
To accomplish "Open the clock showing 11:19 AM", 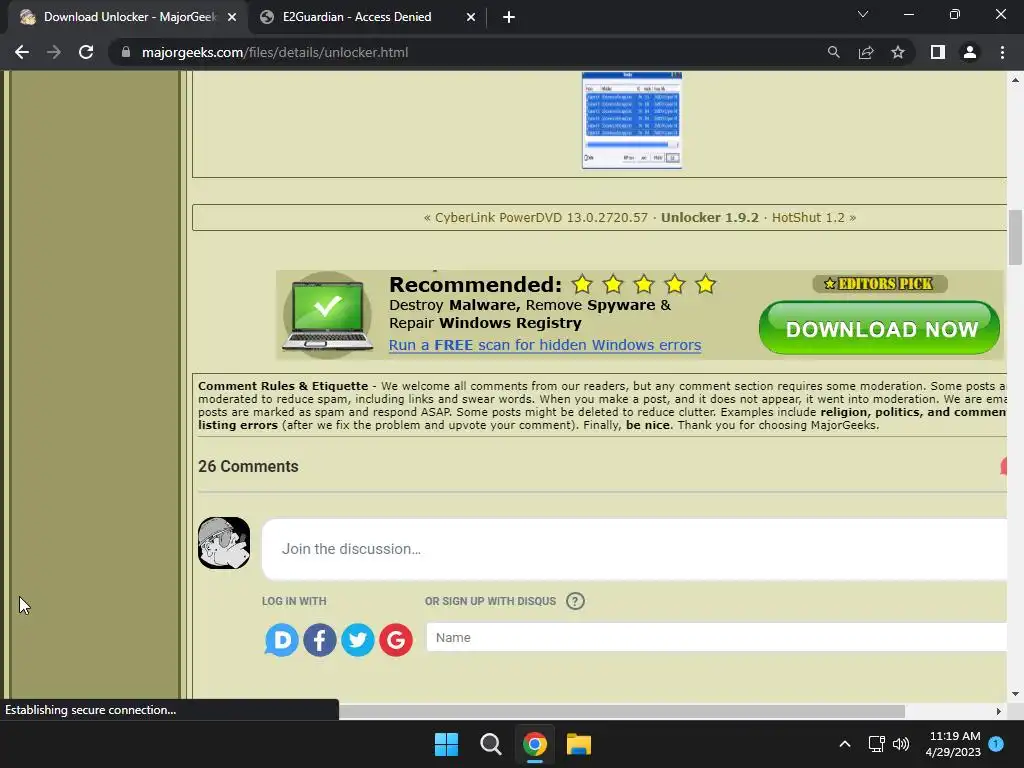I will [x=953, y=744].
